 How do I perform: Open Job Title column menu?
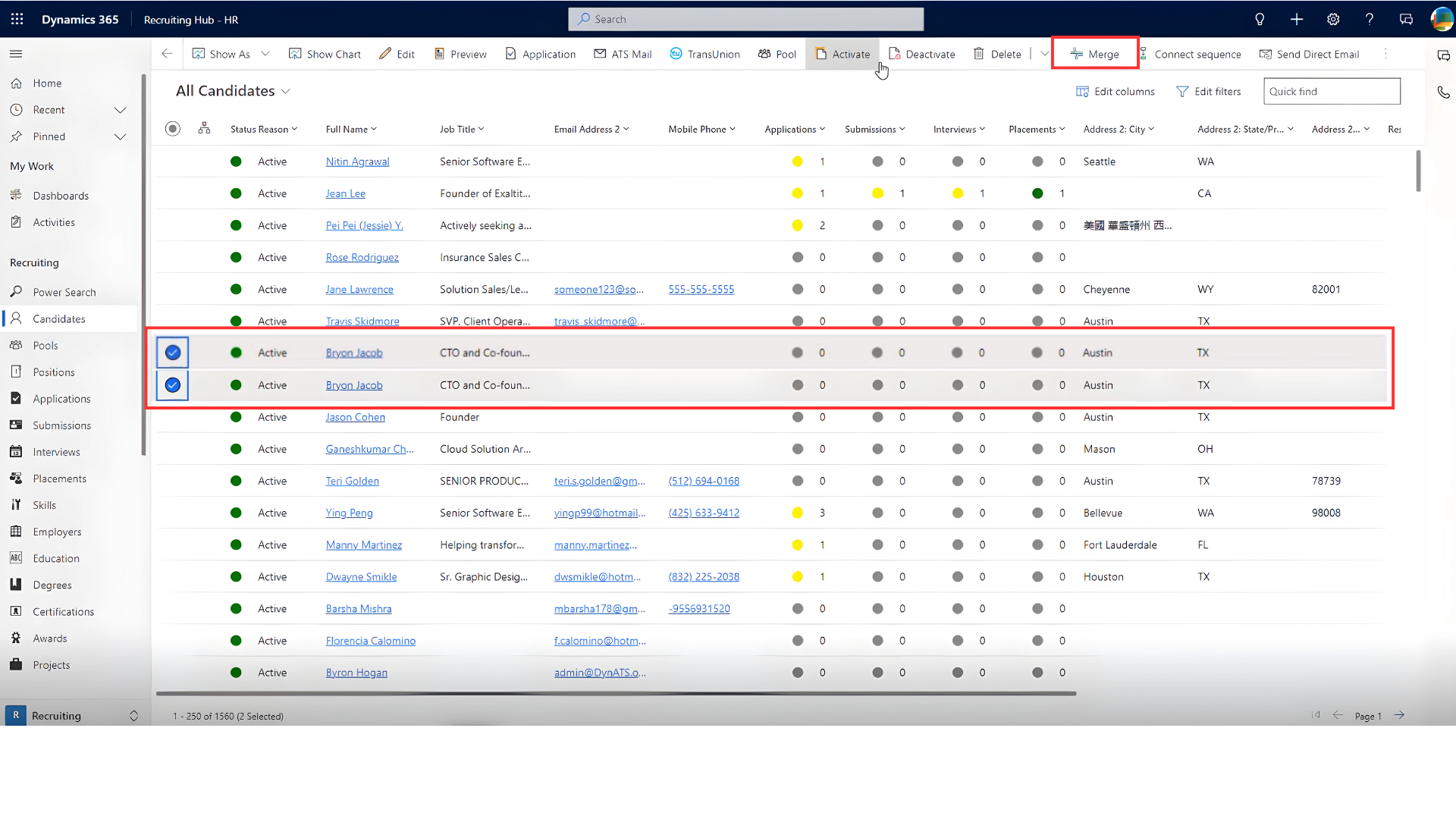pyautogui.click(x=462, y=129)
